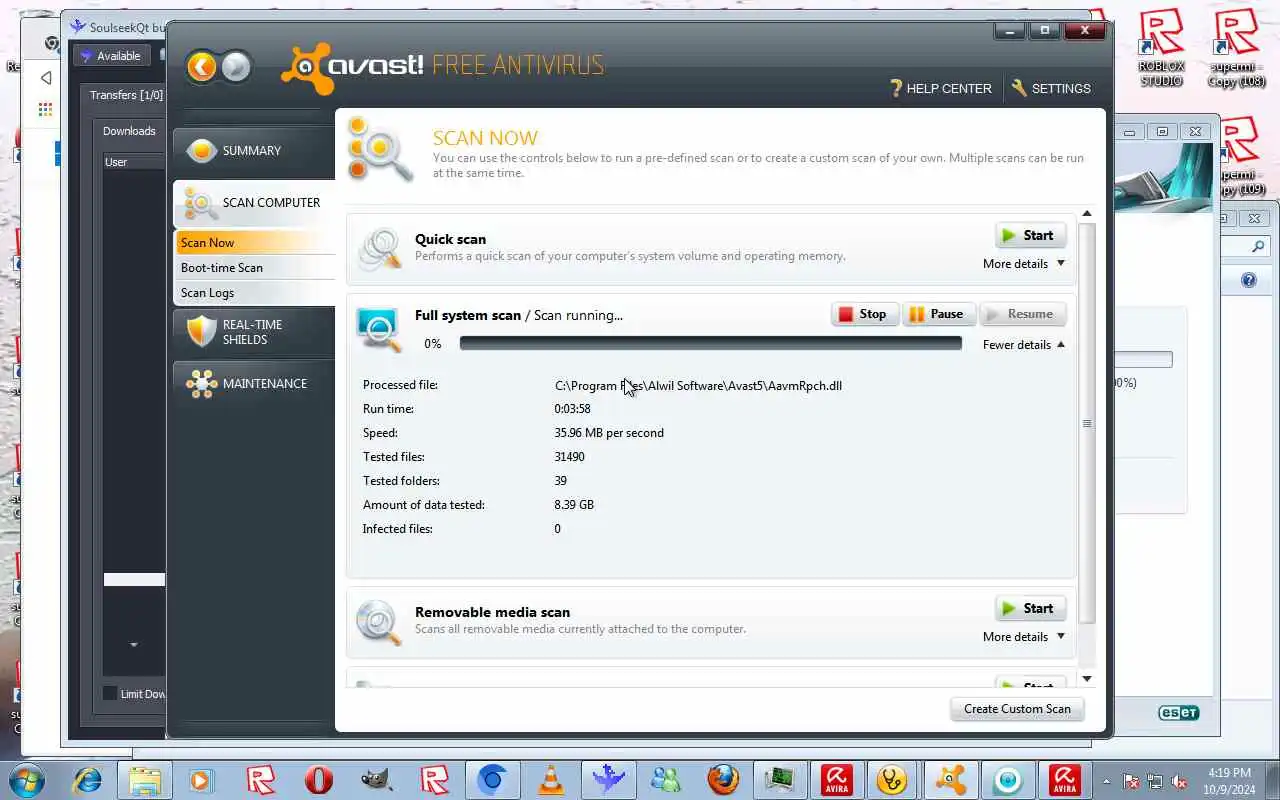Click the Full system scan monitor icon
This screenshot has height=800, width=1280.
pyautogui.click(x=379, y=328)
